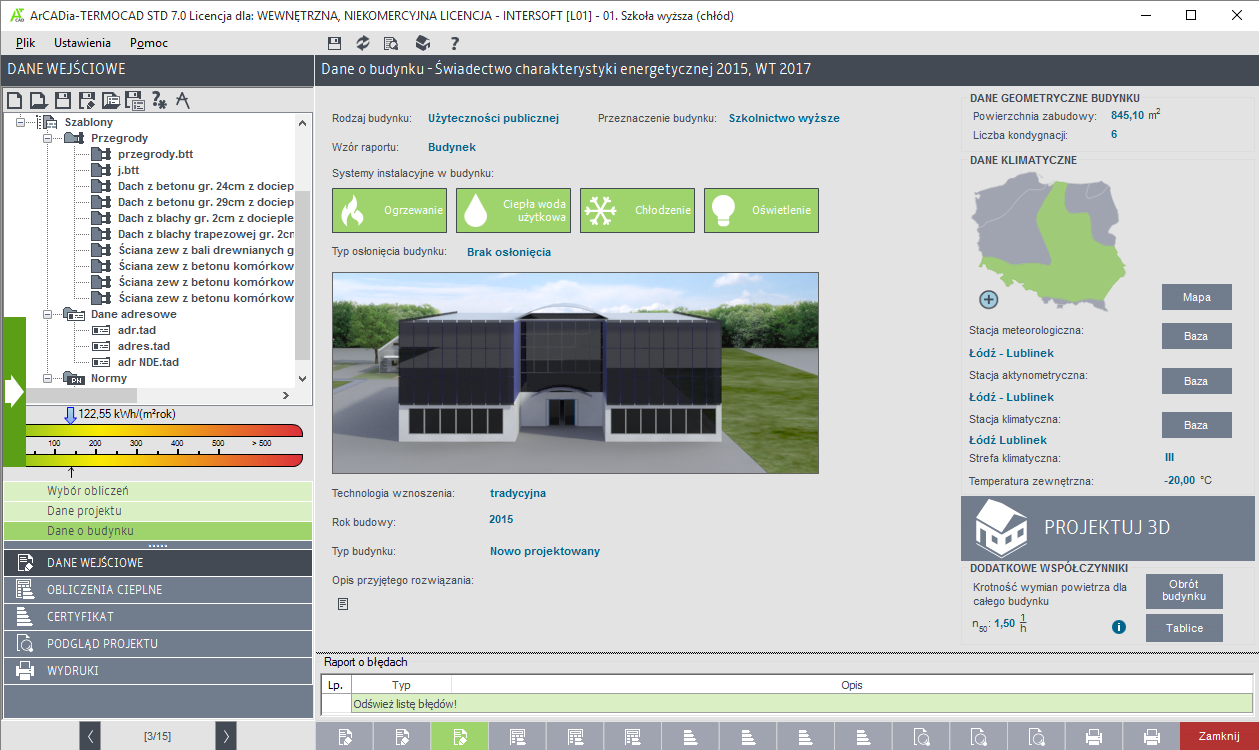This screenshot has height=750, width=1260.
Task: Click the Poland climate zone map
Action: pyautogui.click(x=1049, y=244)
